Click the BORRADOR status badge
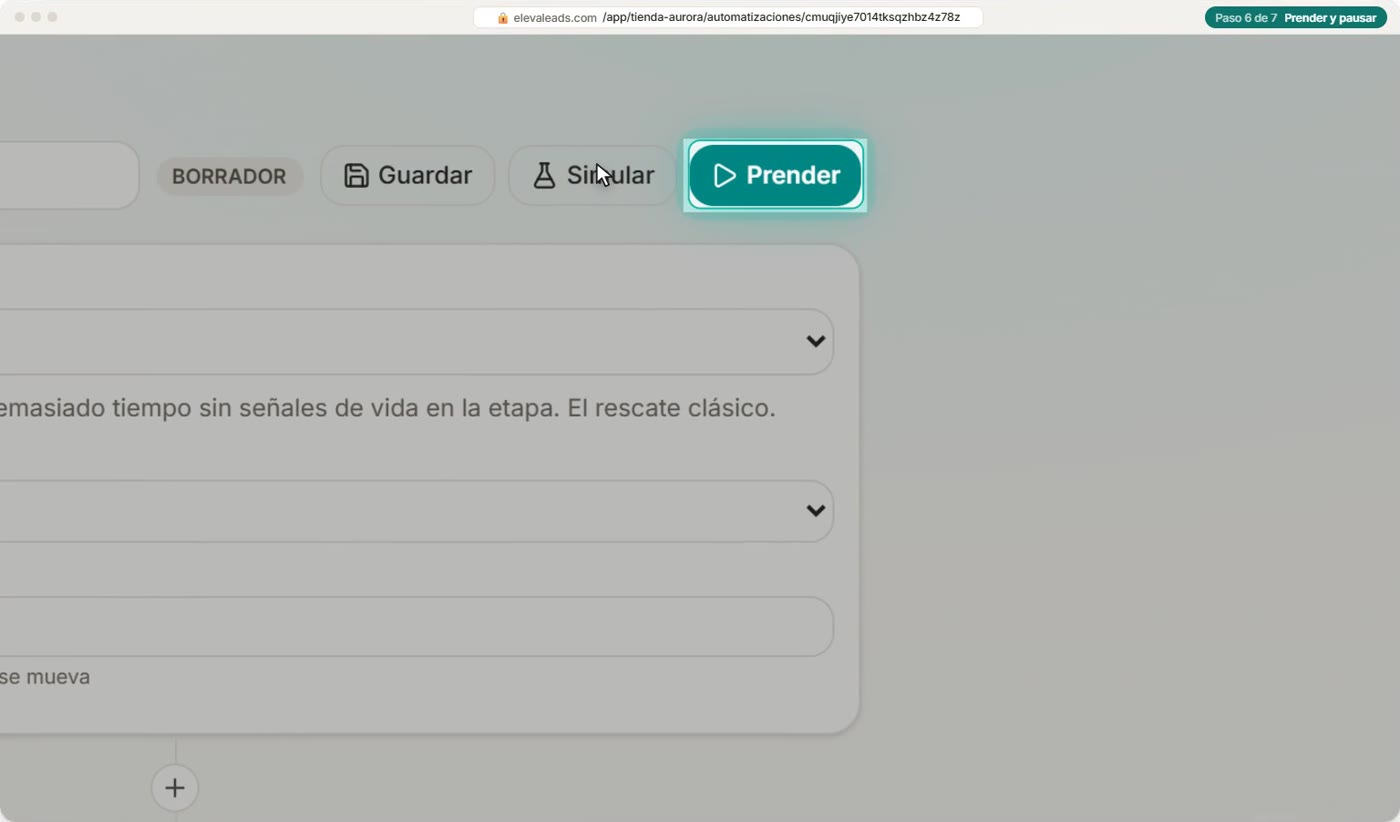The height and width of the screenshot is (822, 1400). (x=229, y=176)
